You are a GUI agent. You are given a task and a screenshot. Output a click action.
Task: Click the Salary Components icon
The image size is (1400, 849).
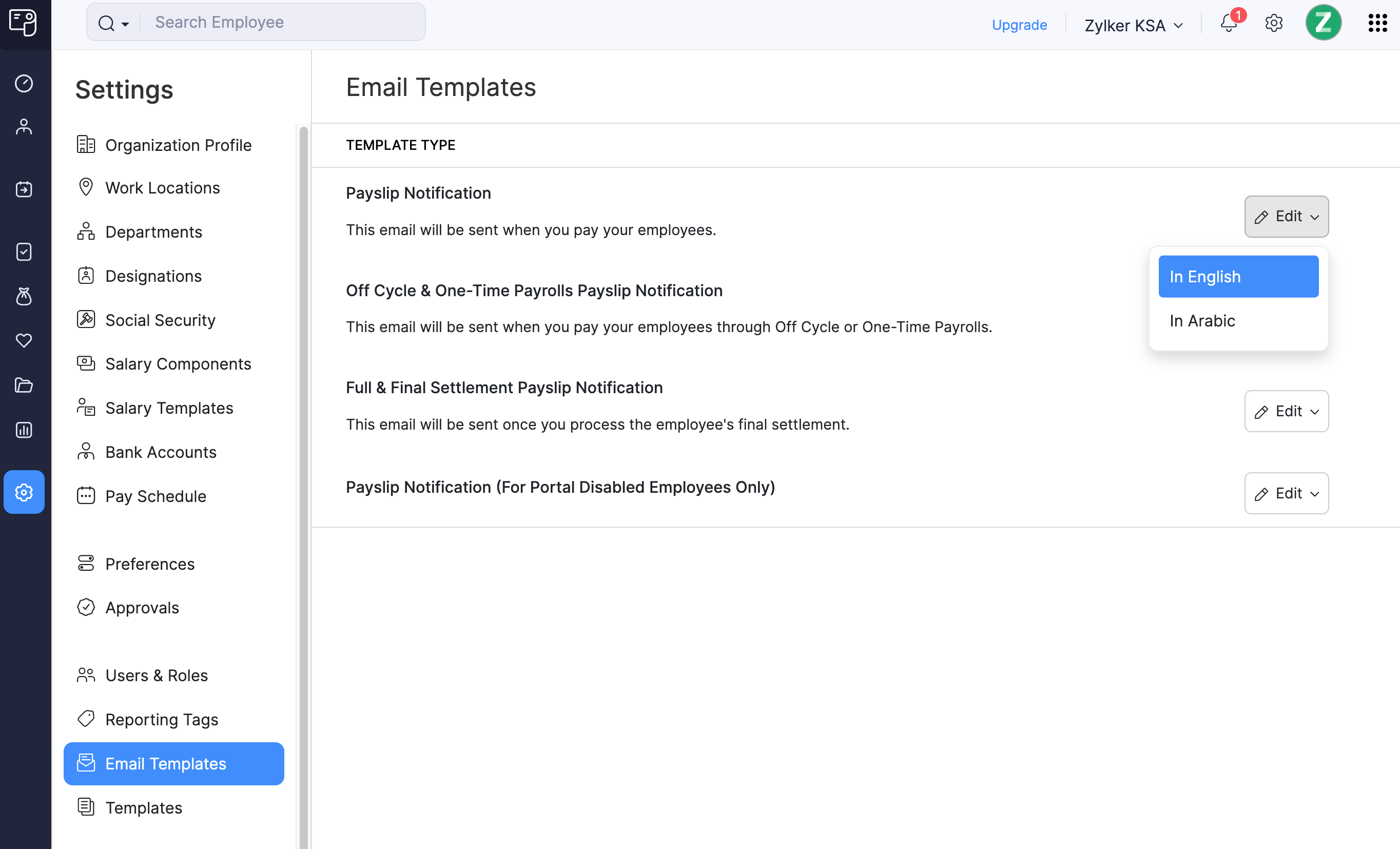[86, 363]
